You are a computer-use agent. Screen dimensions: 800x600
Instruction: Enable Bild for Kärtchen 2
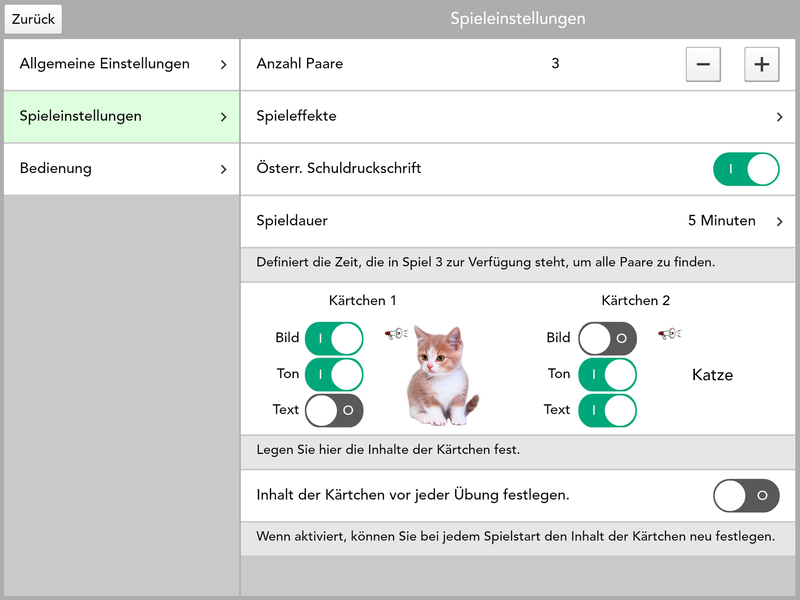click(x=606, y=338)
